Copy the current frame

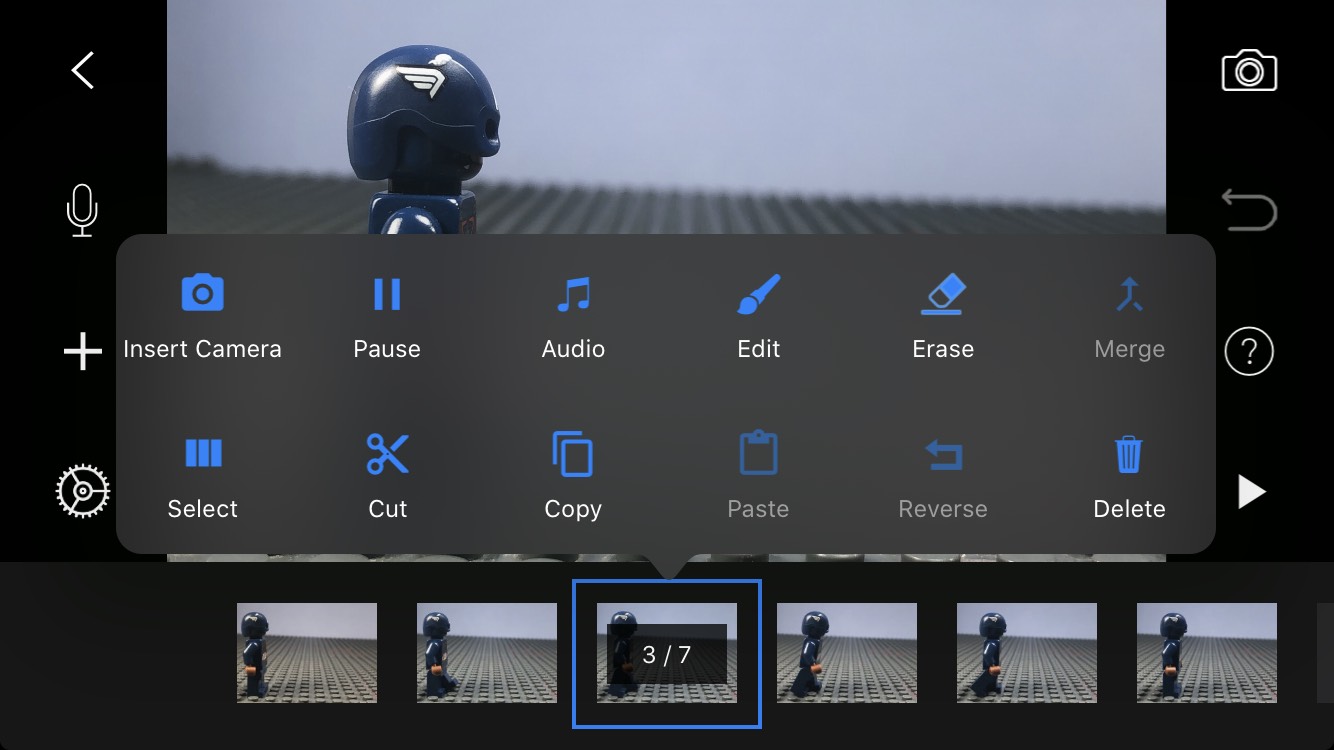573,478
